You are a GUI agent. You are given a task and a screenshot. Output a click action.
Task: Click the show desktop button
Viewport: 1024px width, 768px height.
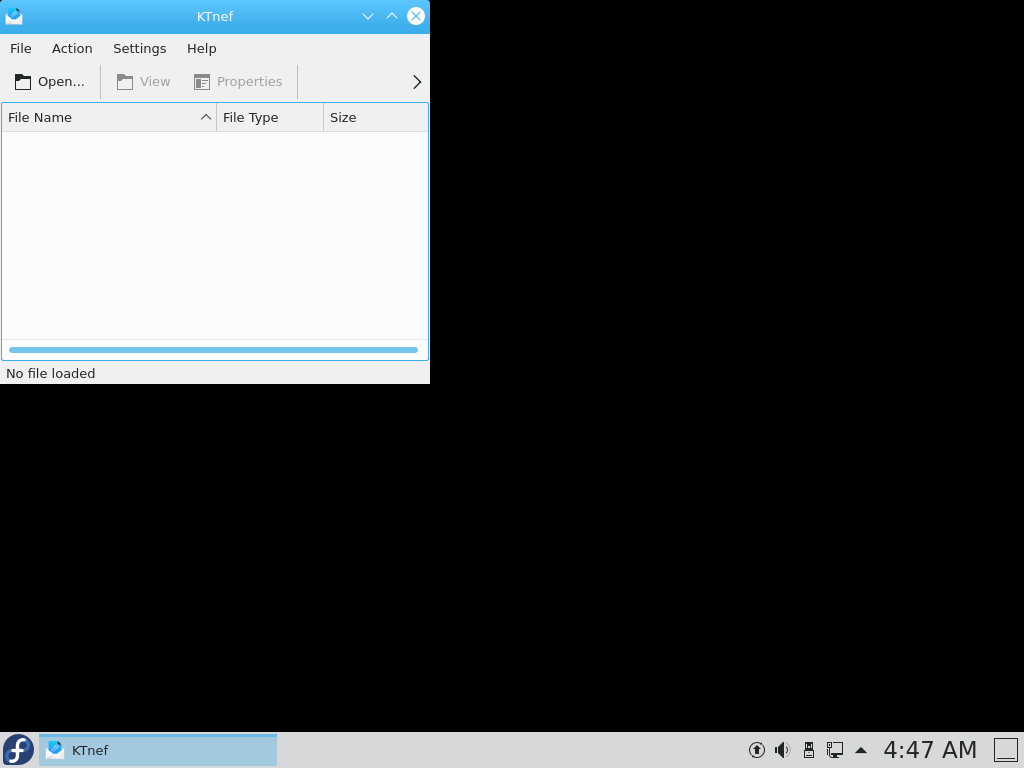[1006, 750]
